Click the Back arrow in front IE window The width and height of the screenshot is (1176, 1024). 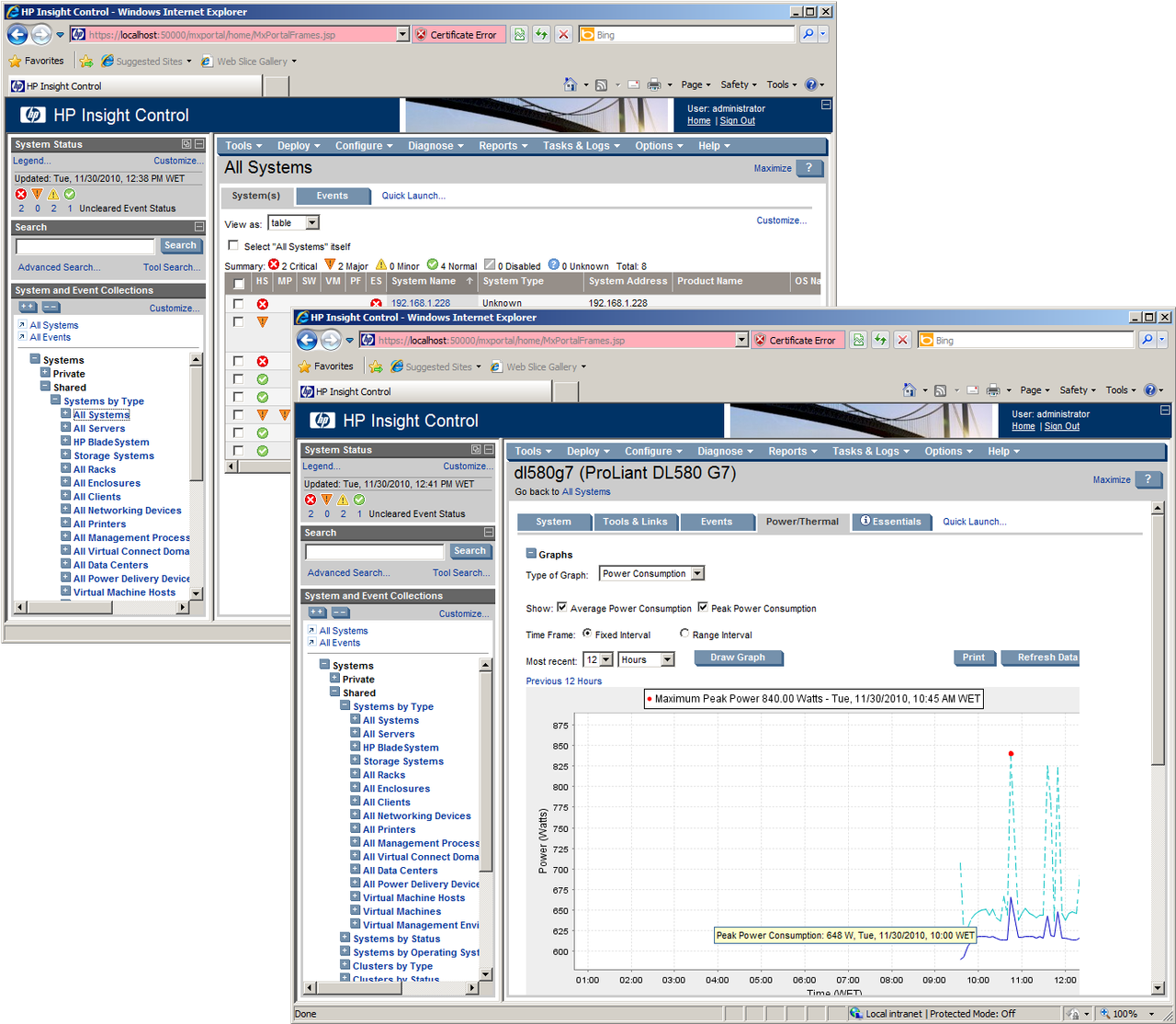point(307,340)
